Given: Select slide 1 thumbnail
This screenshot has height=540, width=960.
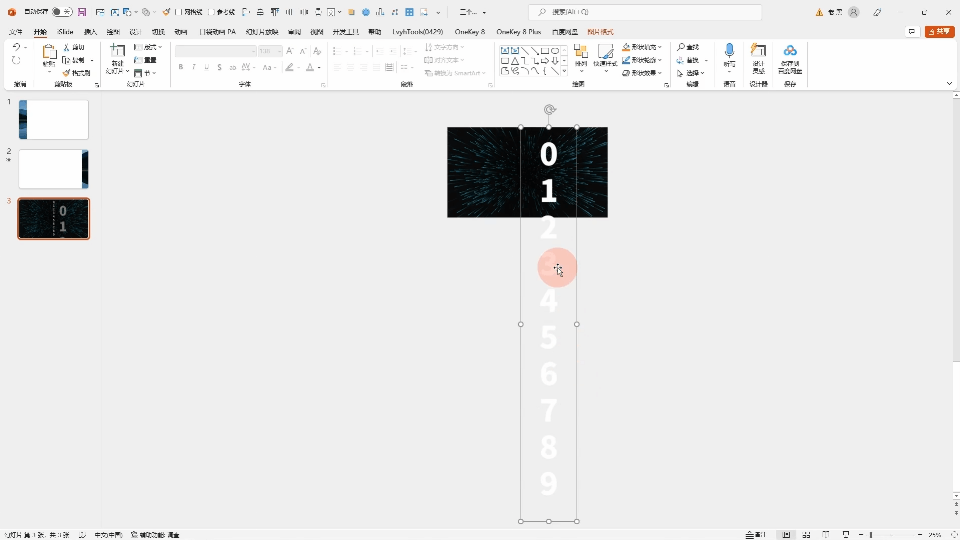Looking at the screenshot, I should click(x=54, y=120).
